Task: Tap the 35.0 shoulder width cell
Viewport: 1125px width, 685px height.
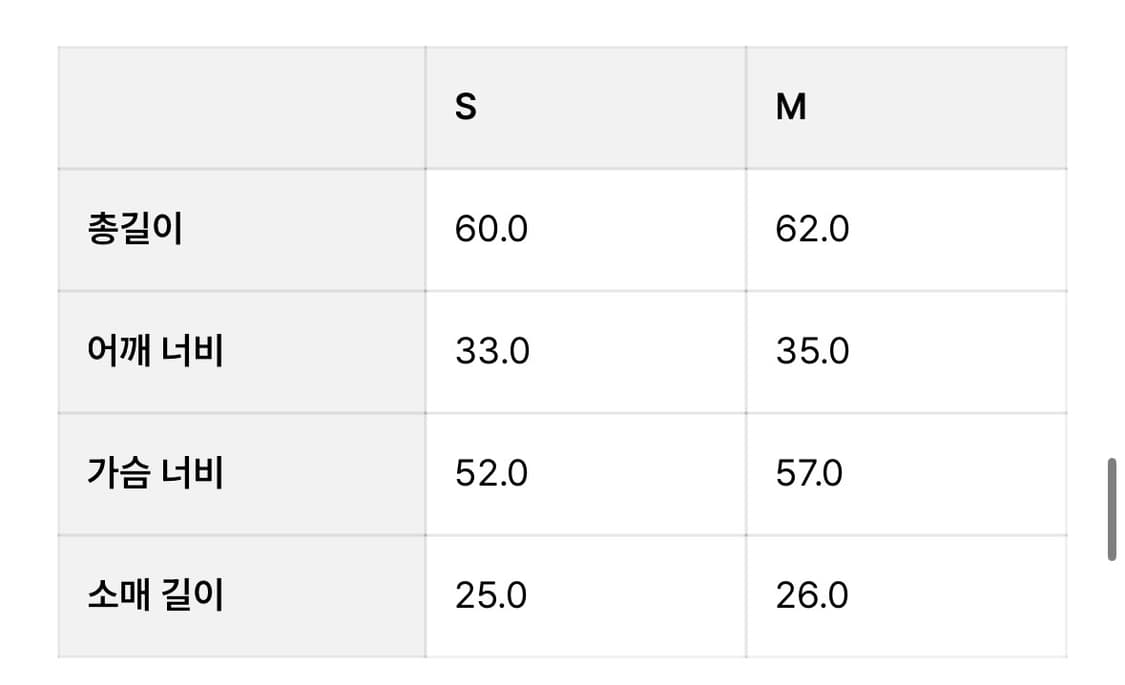Action: [x=812, y=352]
